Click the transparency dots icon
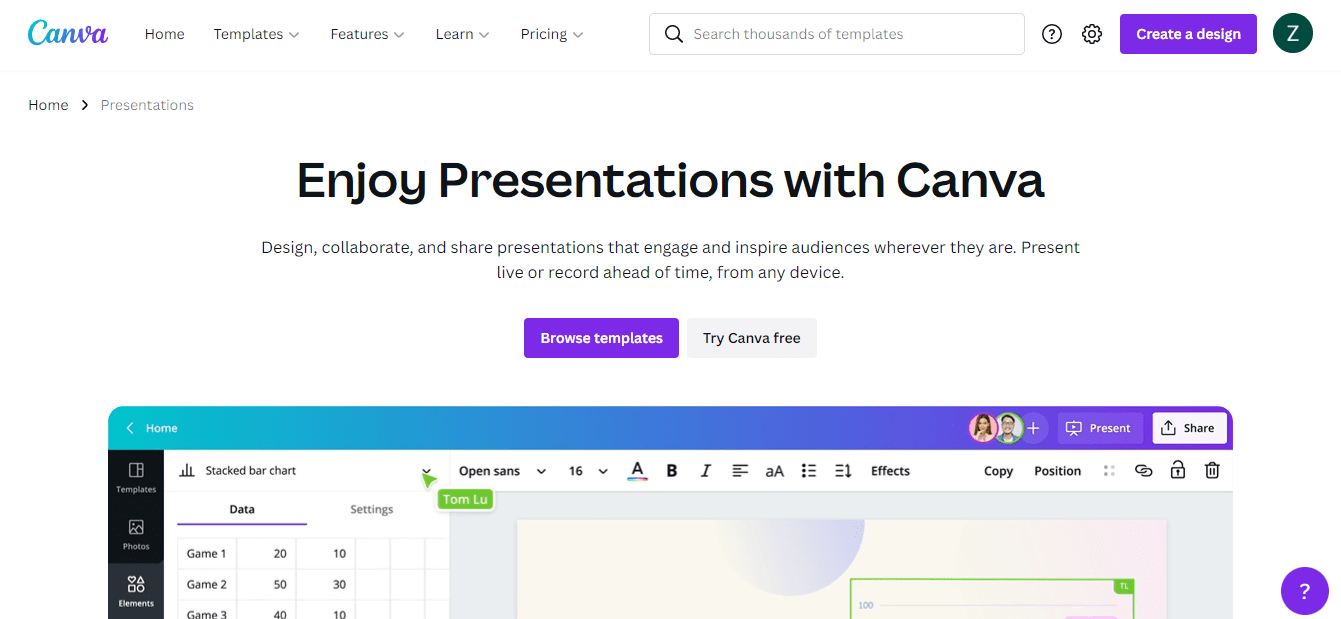Viewport: 1341px width, 619px height. (1109, 471)
